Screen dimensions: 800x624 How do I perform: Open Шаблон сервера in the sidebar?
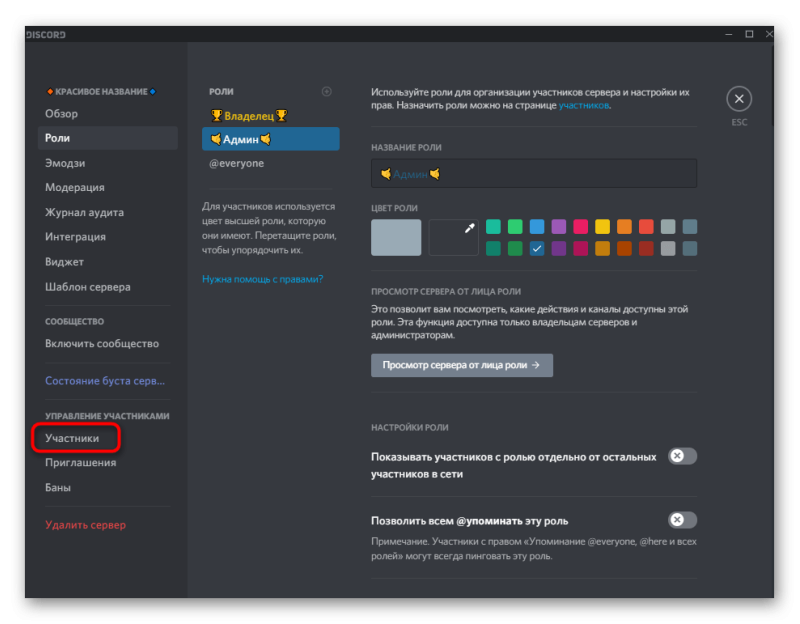coord(108,287)
